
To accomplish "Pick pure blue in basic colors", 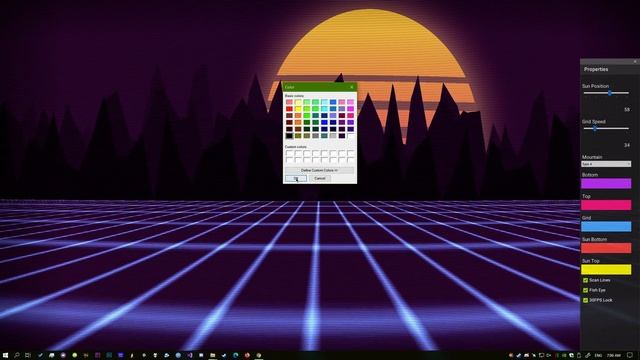I will [324, 122].
